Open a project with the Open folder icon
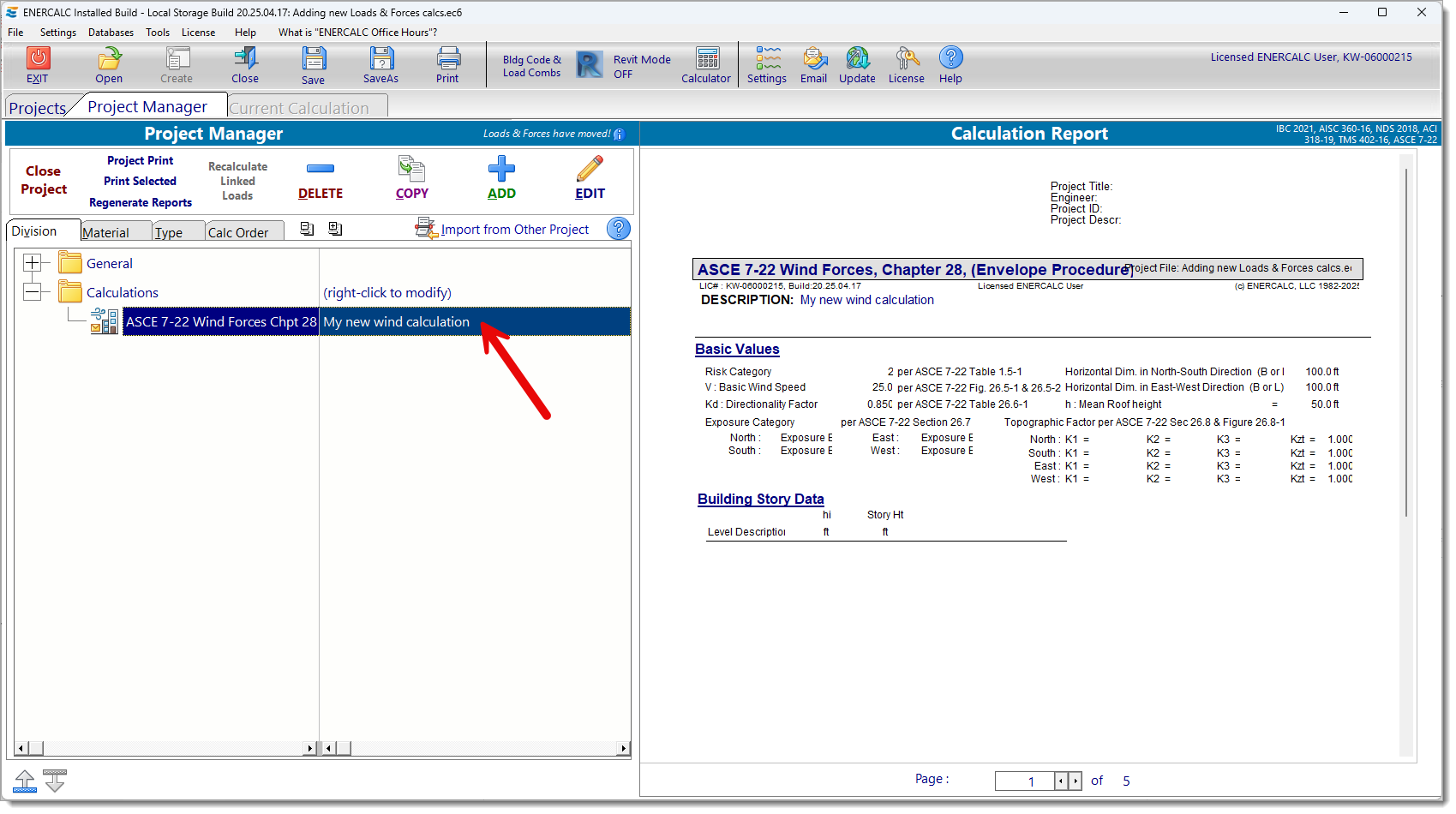Viewport: 1456px width, 814px height. click(x=109, y=58)
